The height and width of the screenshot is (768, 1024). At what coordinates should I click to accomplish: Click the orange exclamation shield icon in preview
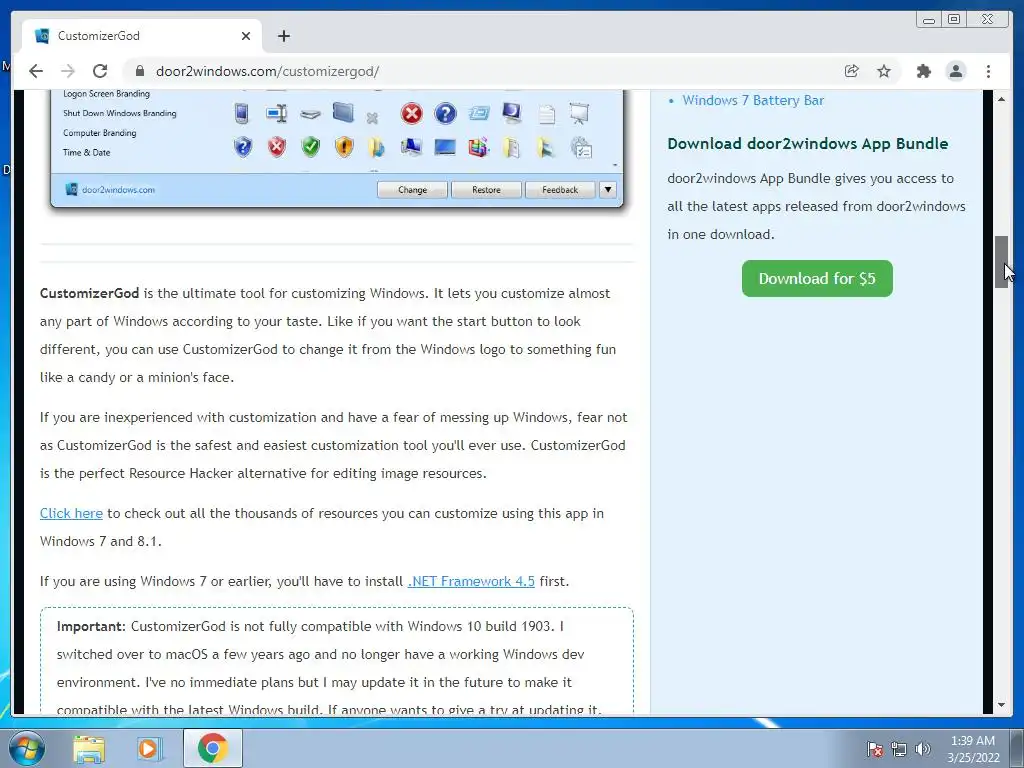tap(344, 146)
